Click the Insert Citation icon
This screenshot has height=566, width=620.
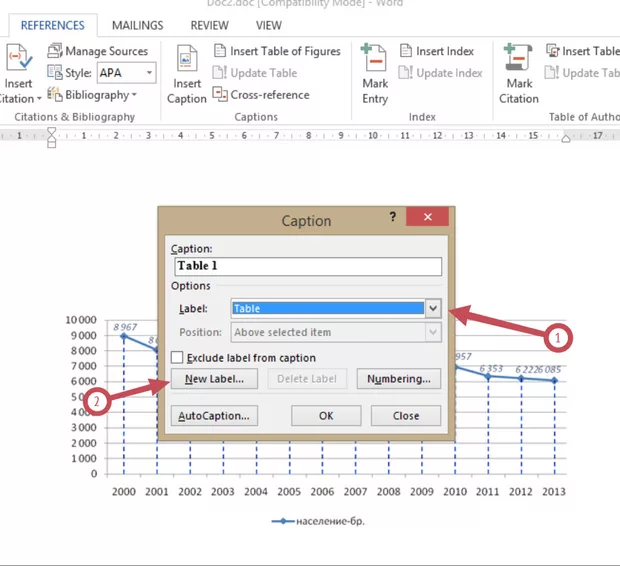pyautogui.click(x=18, y=60)
